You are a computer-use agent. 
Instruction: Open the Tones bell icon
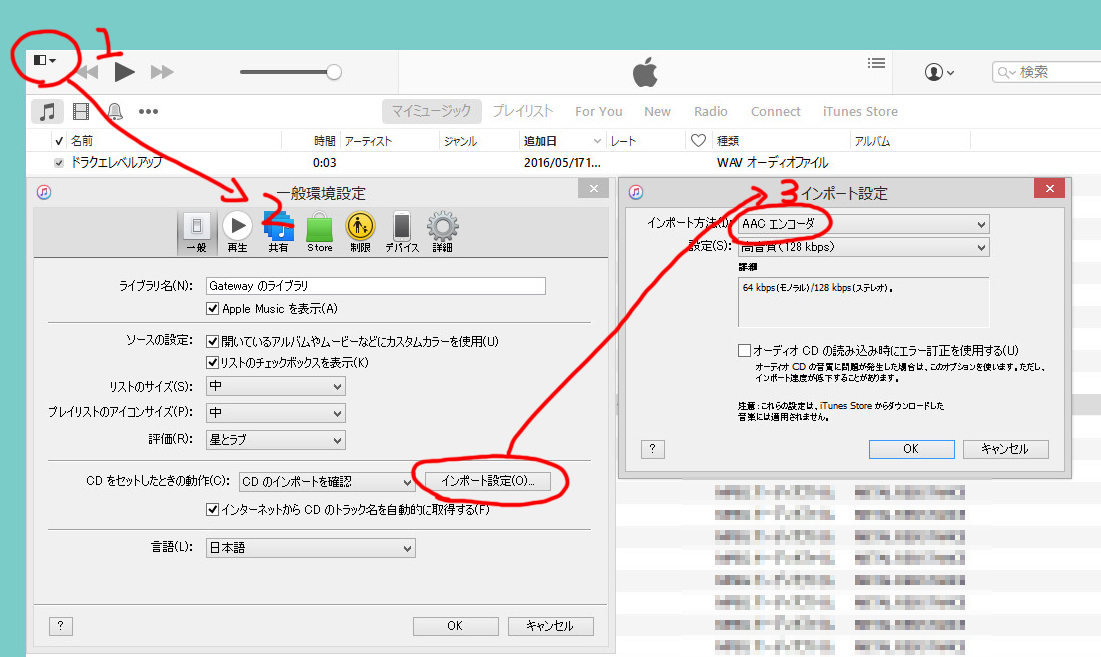115,111
